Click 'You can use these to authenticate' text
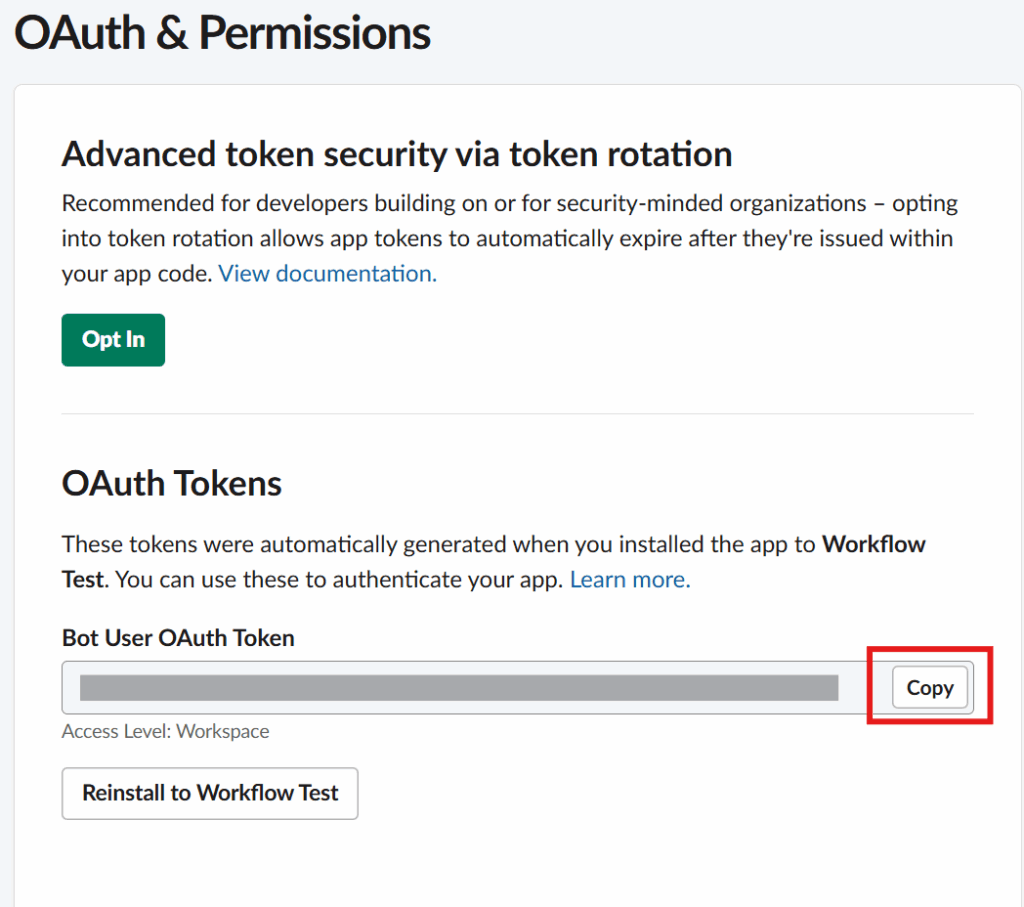Viewport: 1024px width, 907px height. (x=340, y=579)
